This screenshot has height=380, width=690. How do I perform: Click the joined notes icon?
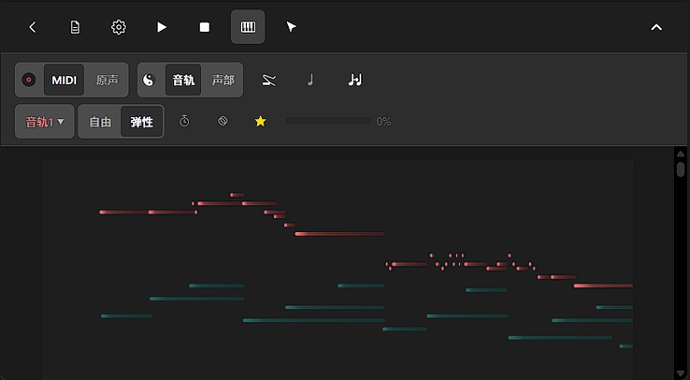point(355,80)
